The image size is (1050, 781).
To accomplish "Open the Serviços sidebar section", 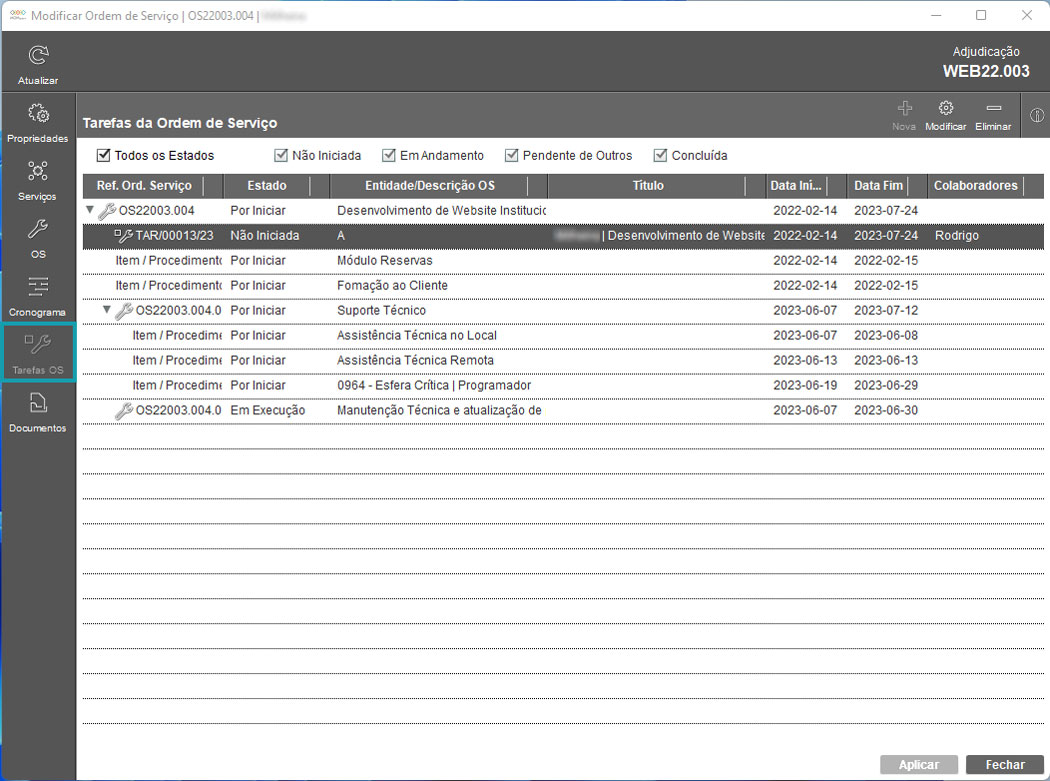I will pos(38,172).
